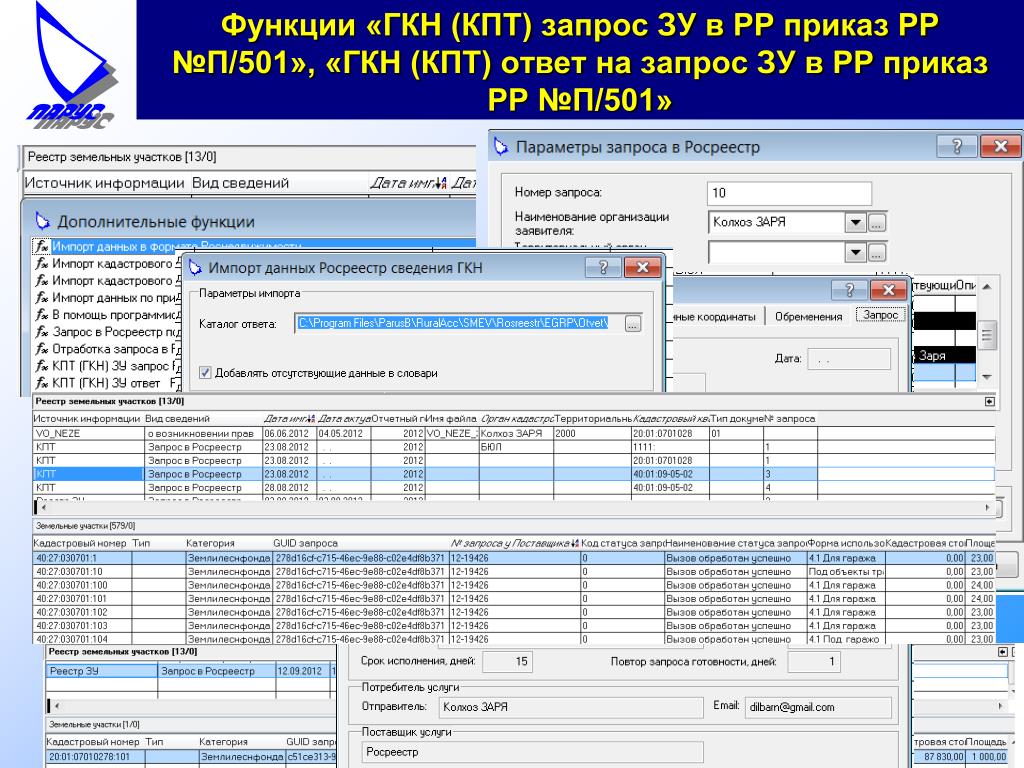Open help in Параметры запроса в Росреестр window

point(957,146)
